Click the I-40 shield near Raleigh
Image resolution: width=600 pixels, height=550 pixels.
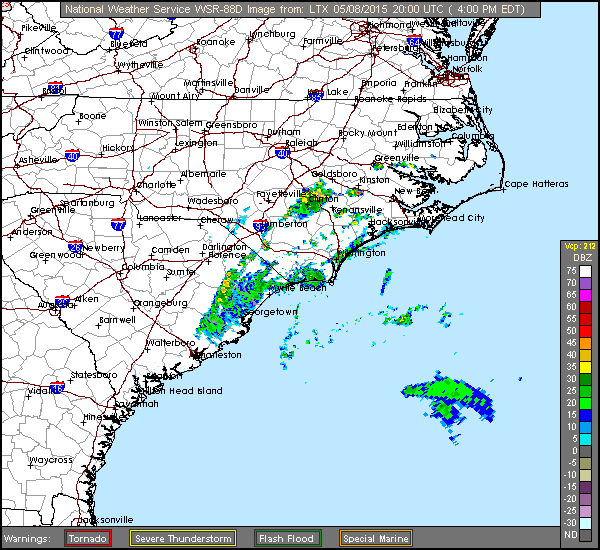(x=283, y=153)
